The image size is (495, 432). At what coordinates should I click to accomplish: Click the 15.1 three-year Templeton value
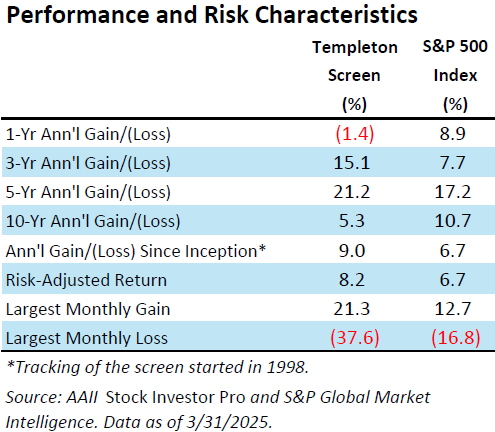click(x=352, y=163)
